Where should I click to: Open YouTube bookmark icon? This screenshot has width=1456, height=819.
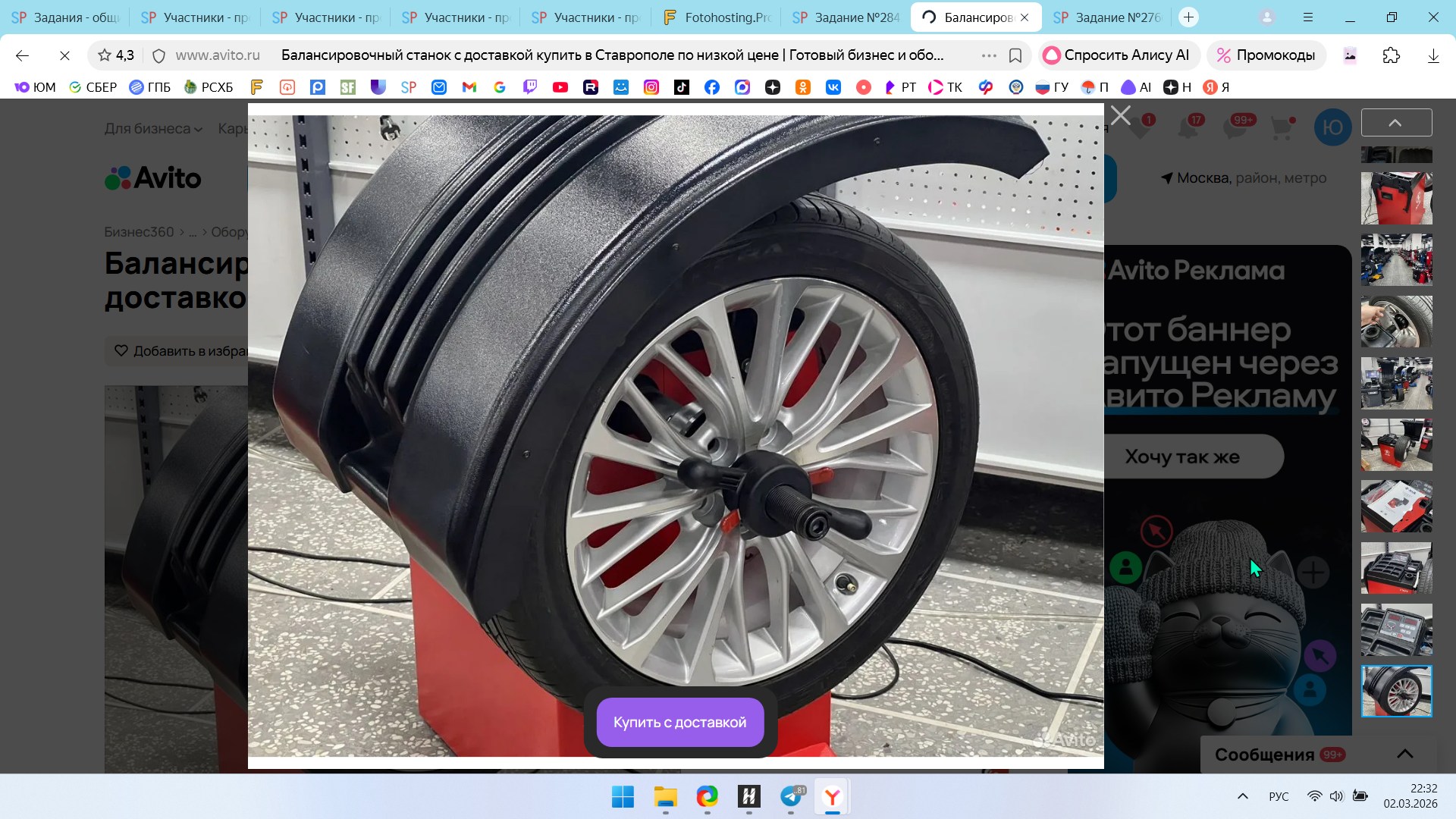point(560,87)
